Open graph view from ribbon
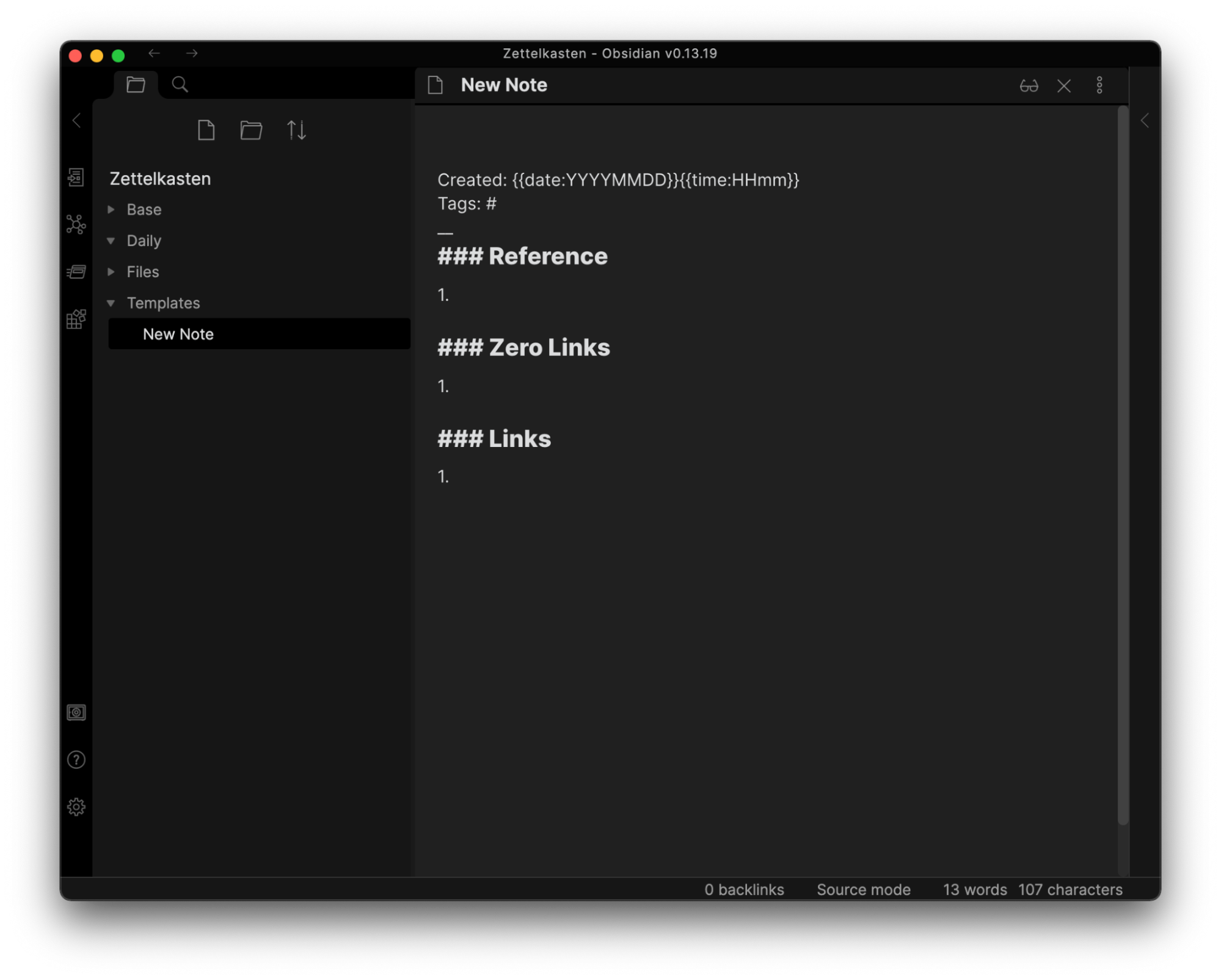 coord(76,225)
